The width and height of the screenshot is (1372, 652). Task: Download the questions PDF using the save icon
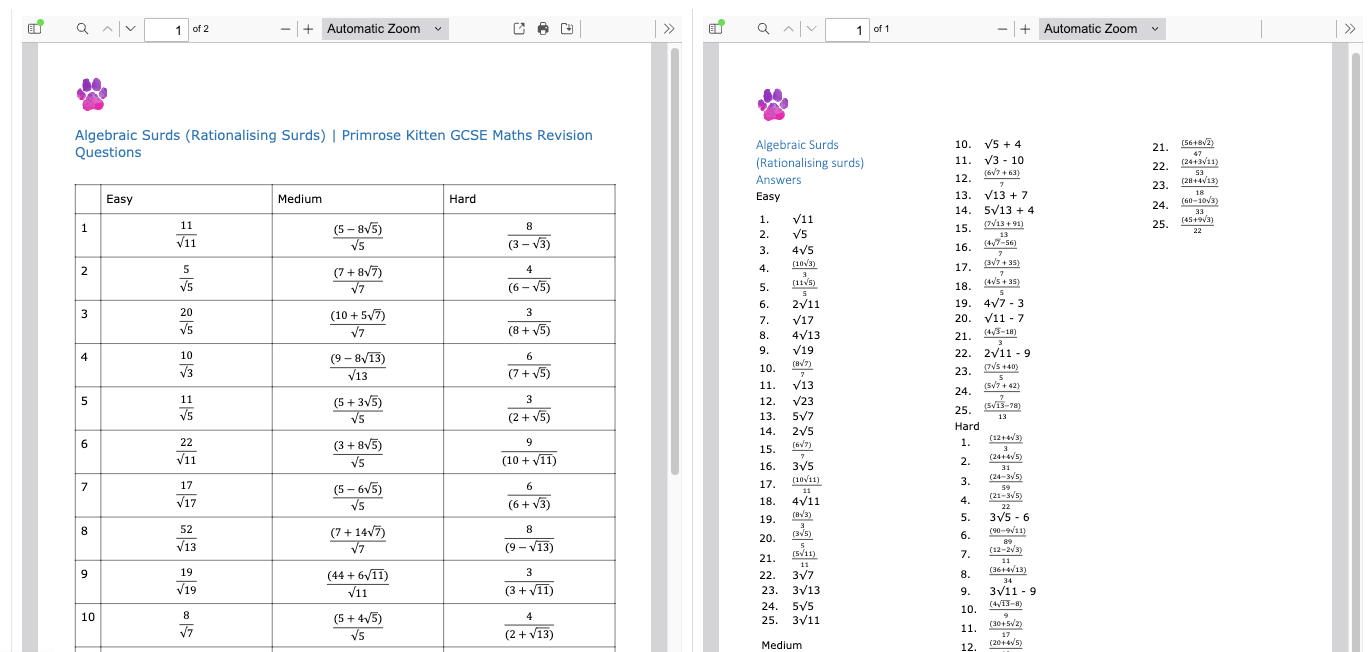coord(567,28)
